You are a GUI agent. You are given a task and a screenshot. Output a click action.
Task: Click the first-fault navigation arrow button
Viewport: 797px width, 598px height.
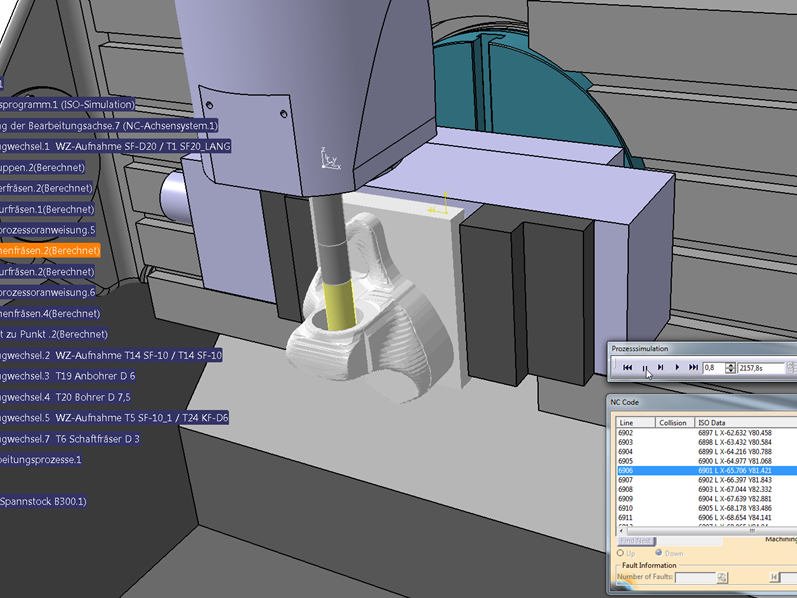[x=773, y=578]
